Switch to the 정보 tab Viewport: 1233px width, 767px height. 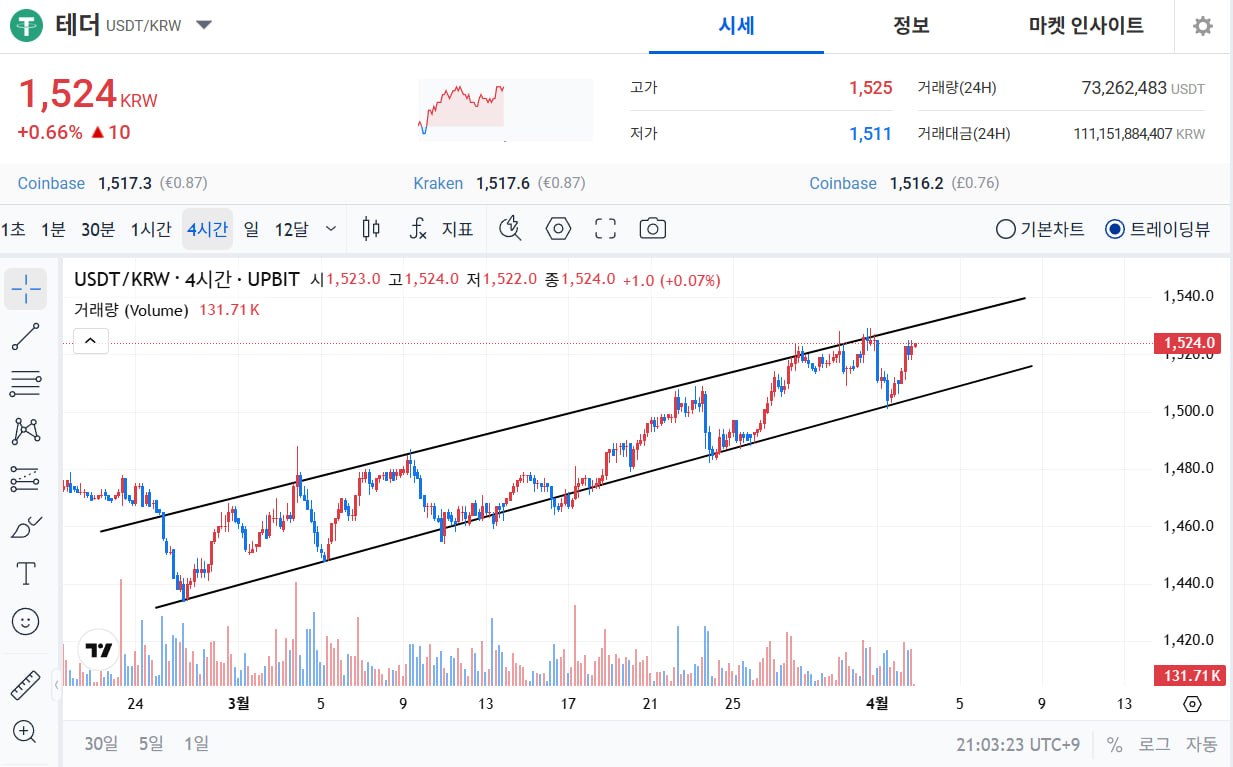(911, 26)
